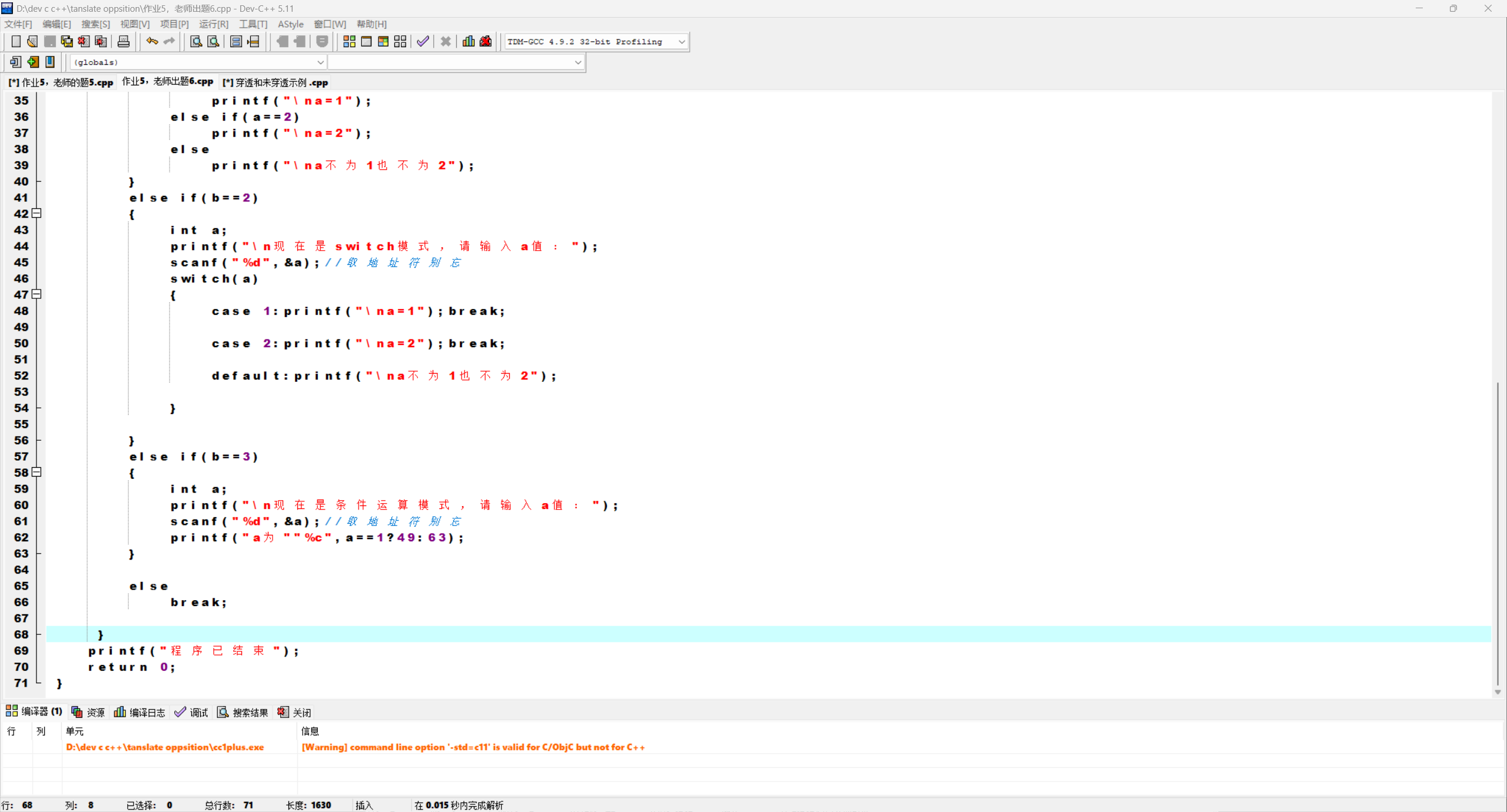The image size is (1507, 812).
Task: Expand the (globals) scope dropdown
Action: point(320,62)
